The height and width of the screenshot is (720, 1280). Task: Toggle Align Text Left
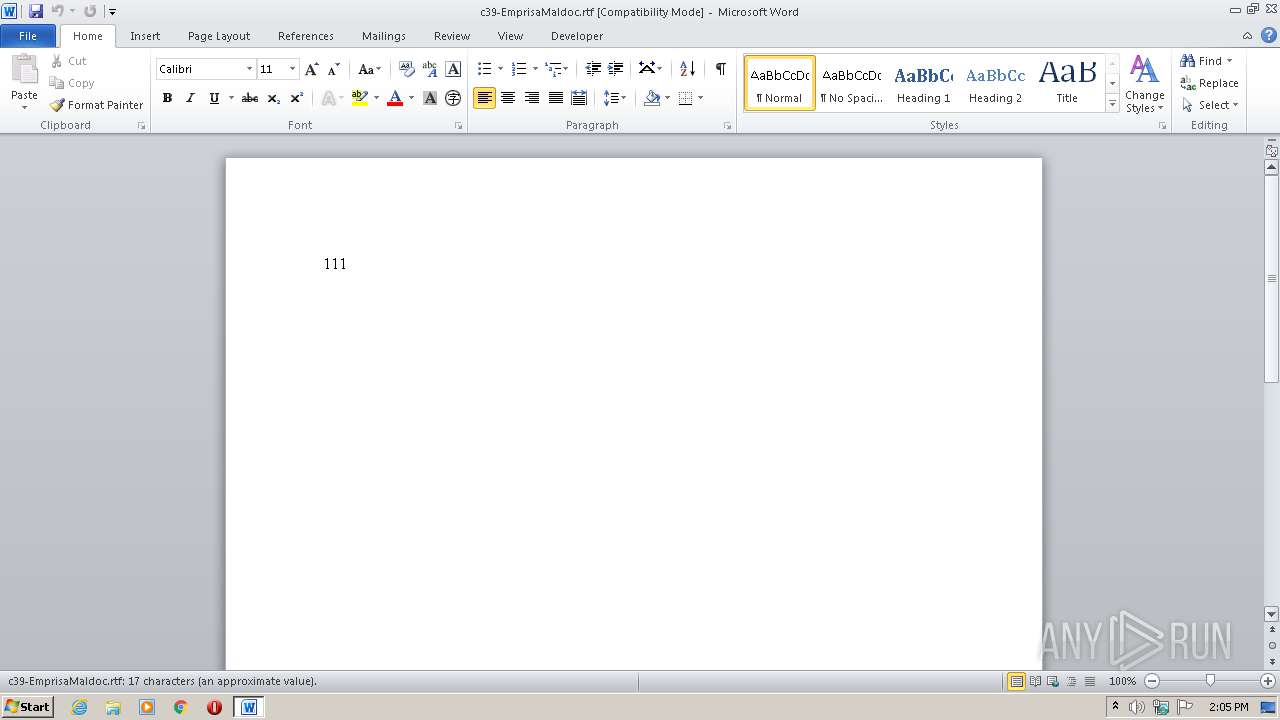tap(485, 98)
